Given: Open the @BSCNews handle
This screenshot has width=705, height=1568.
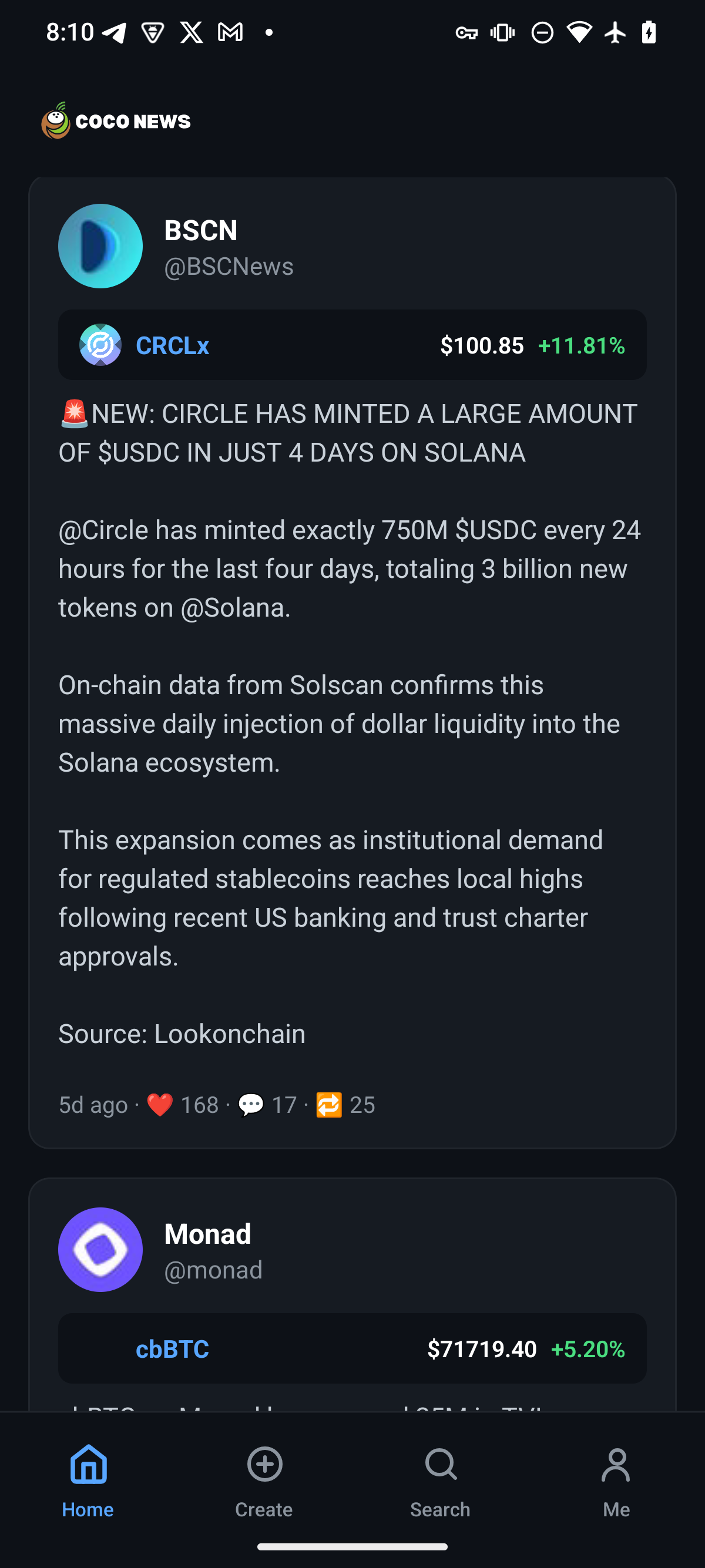Looking at the screenshot, I should [229, 266].
